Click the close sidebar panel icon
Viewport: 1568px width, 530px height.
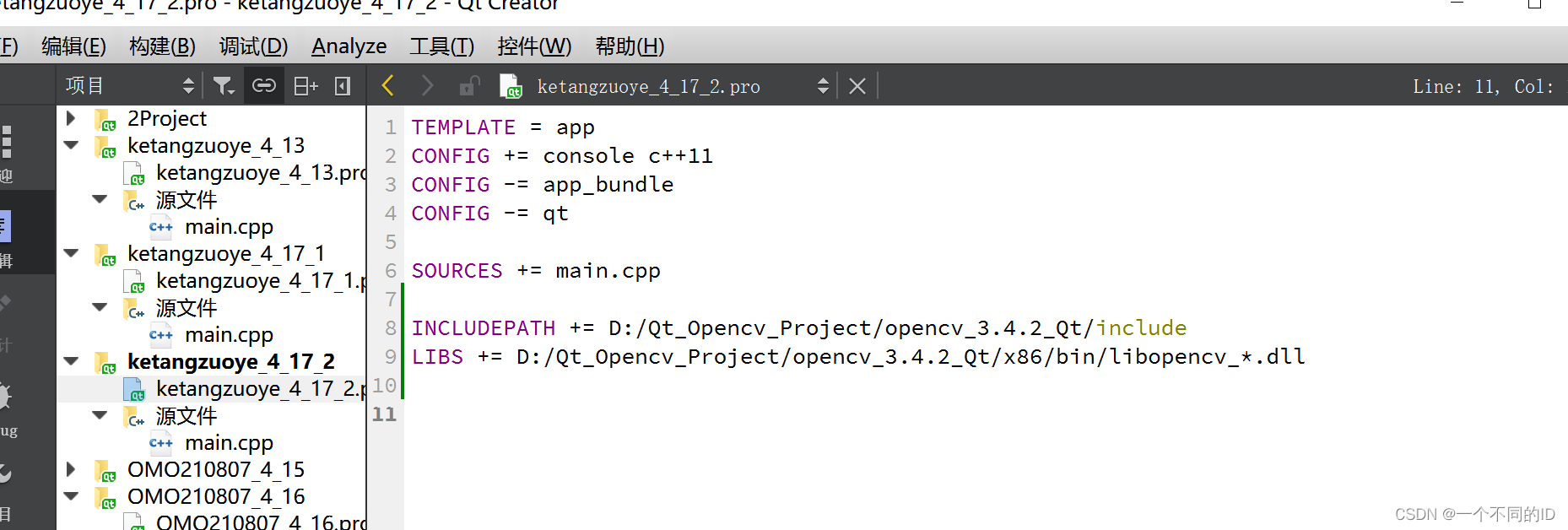pyautogui.click(x=342, y=85)
